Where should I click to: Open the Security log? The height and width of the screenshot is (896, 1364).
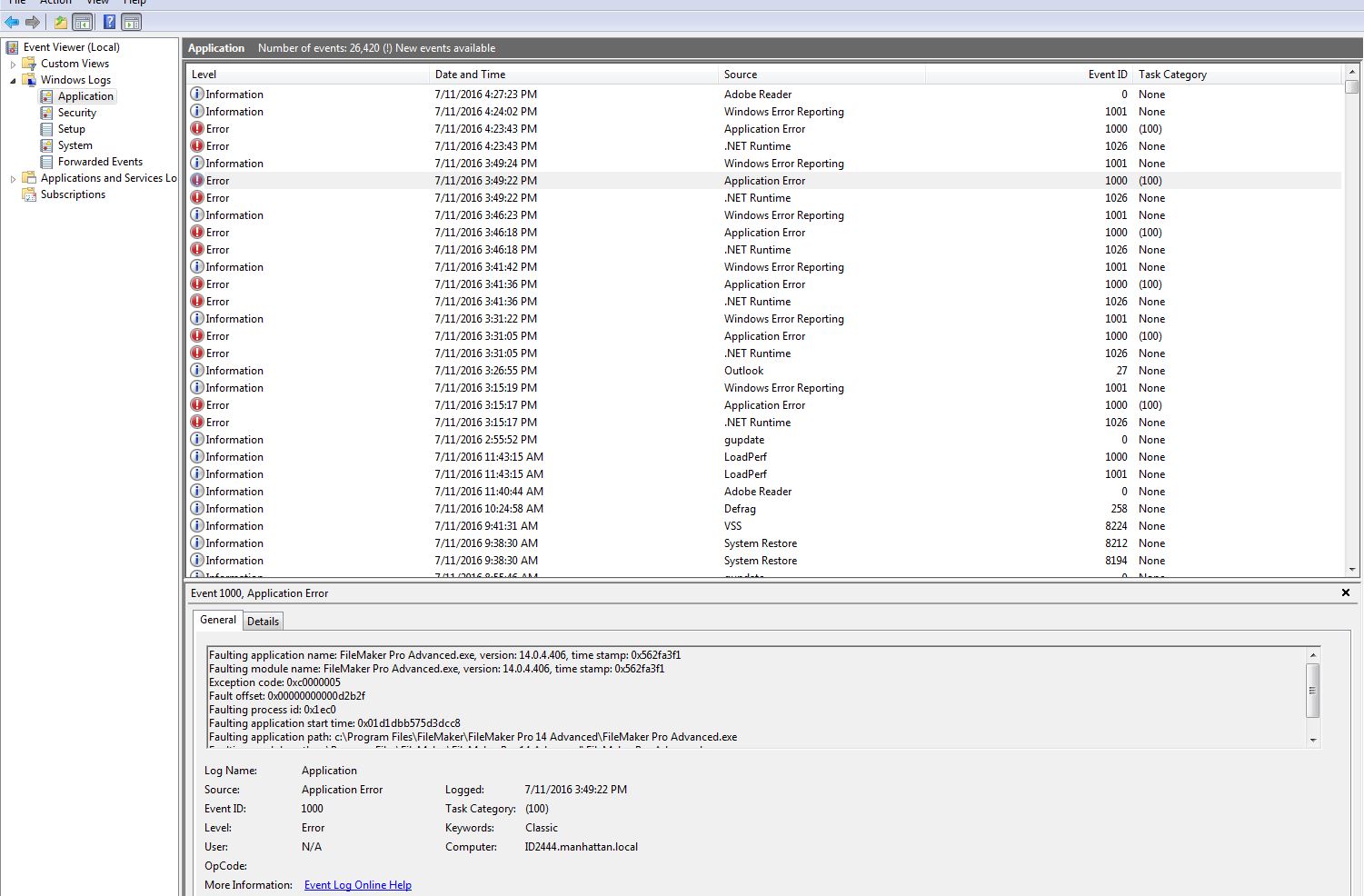pyautogui.click(x=77, y=113)
